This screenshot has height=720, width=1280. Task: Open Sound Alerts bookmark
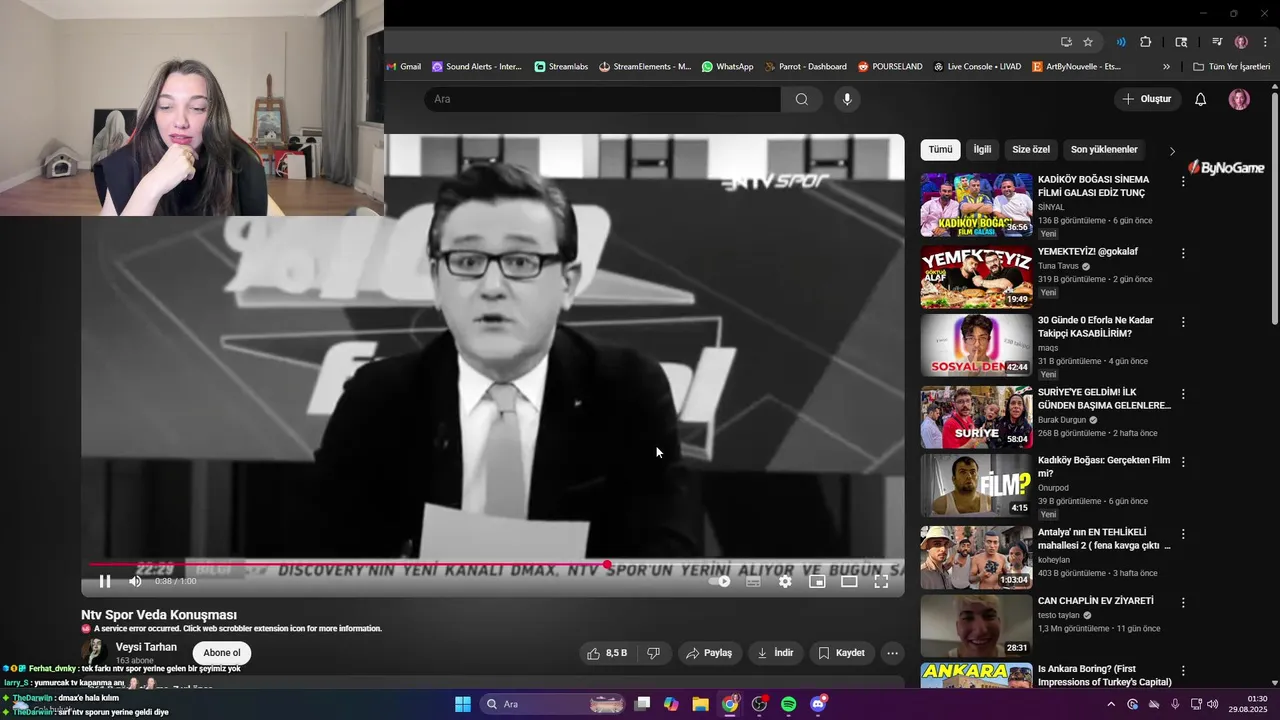coord(477,67)
